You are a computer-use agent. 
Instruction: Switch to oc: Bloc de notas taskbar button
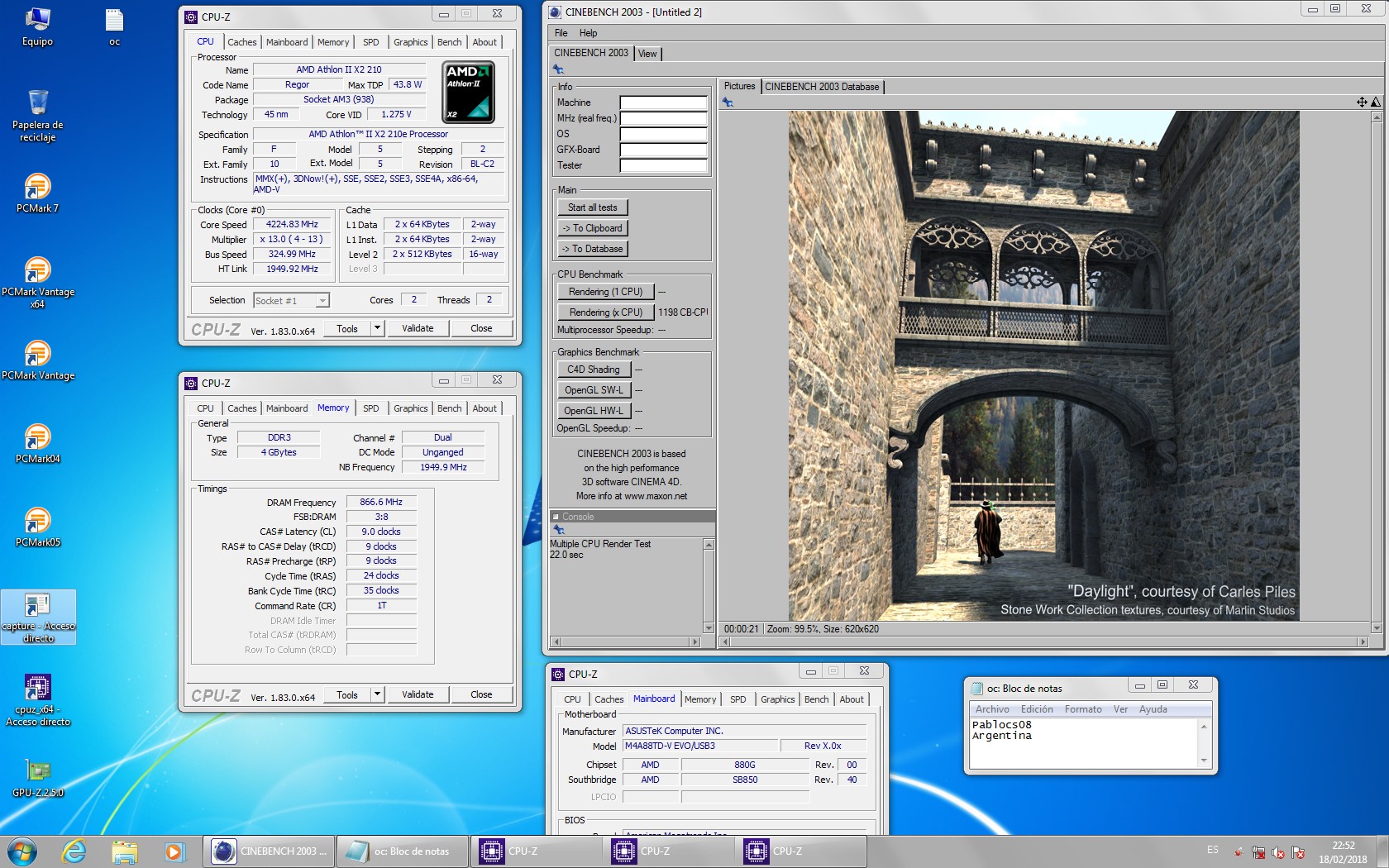(x=402, y=851)
